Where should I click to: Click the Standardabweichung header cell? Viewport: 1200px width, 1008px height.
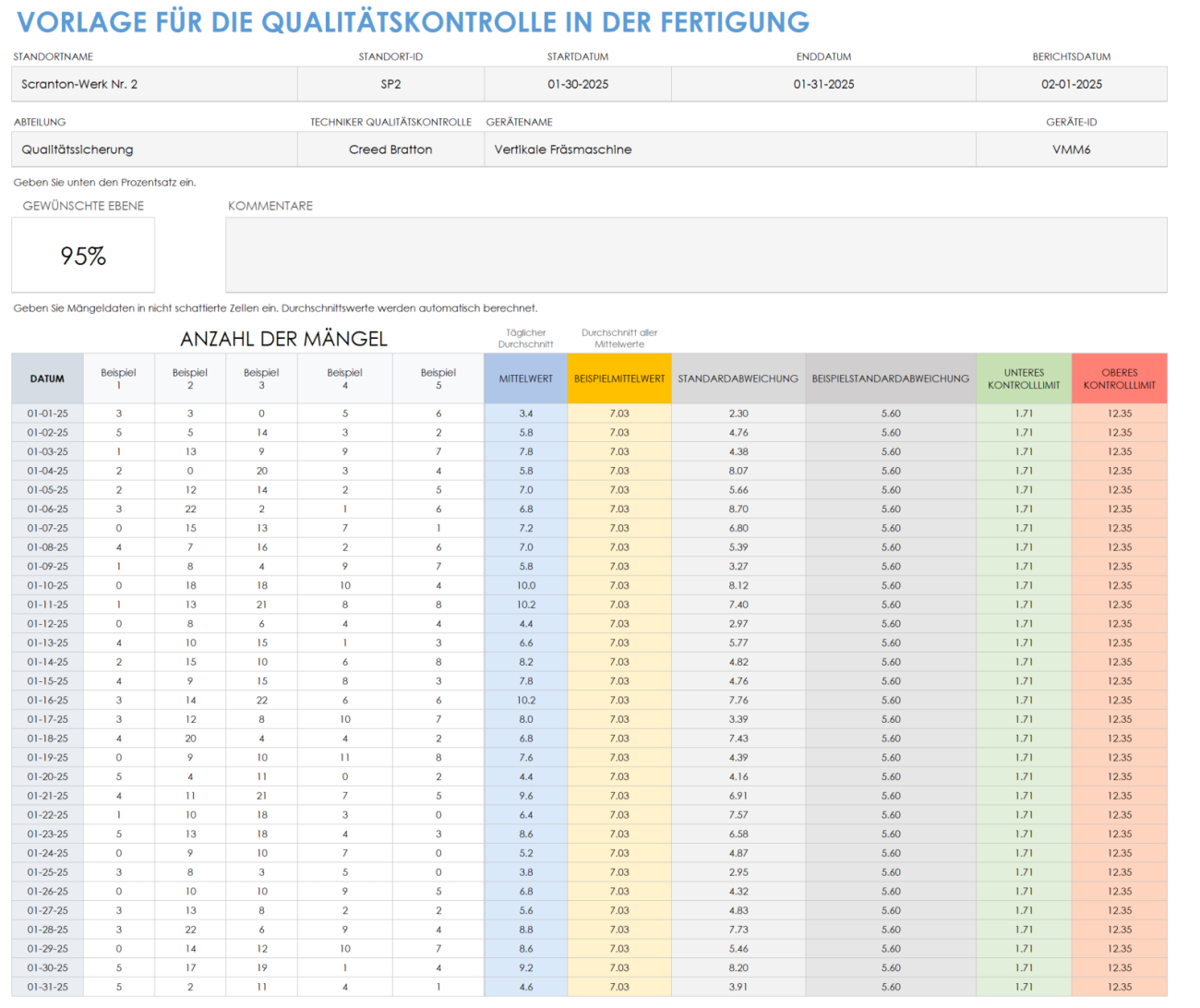point(738,378)
